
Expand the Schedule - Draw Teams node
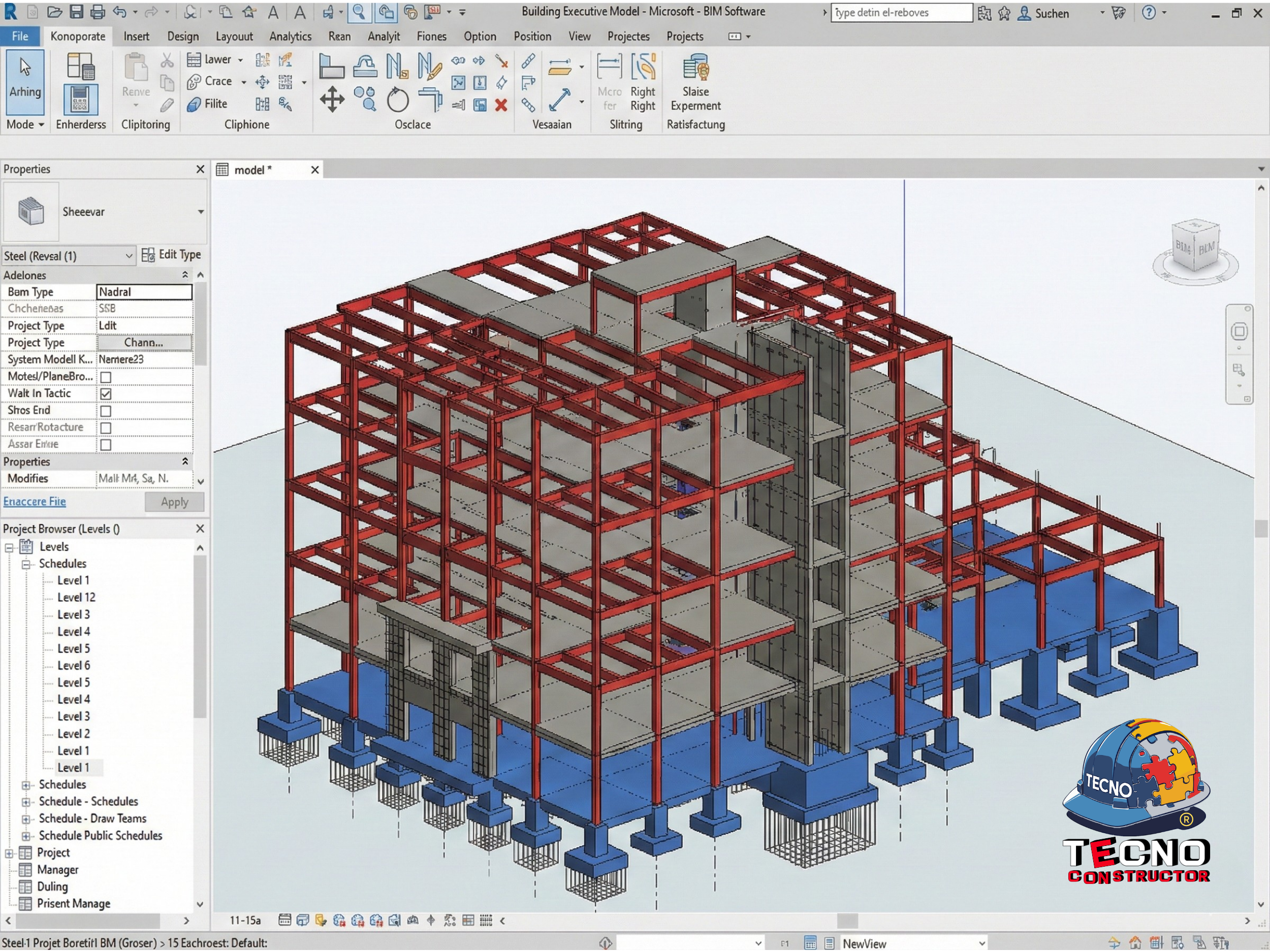point(26,819)
